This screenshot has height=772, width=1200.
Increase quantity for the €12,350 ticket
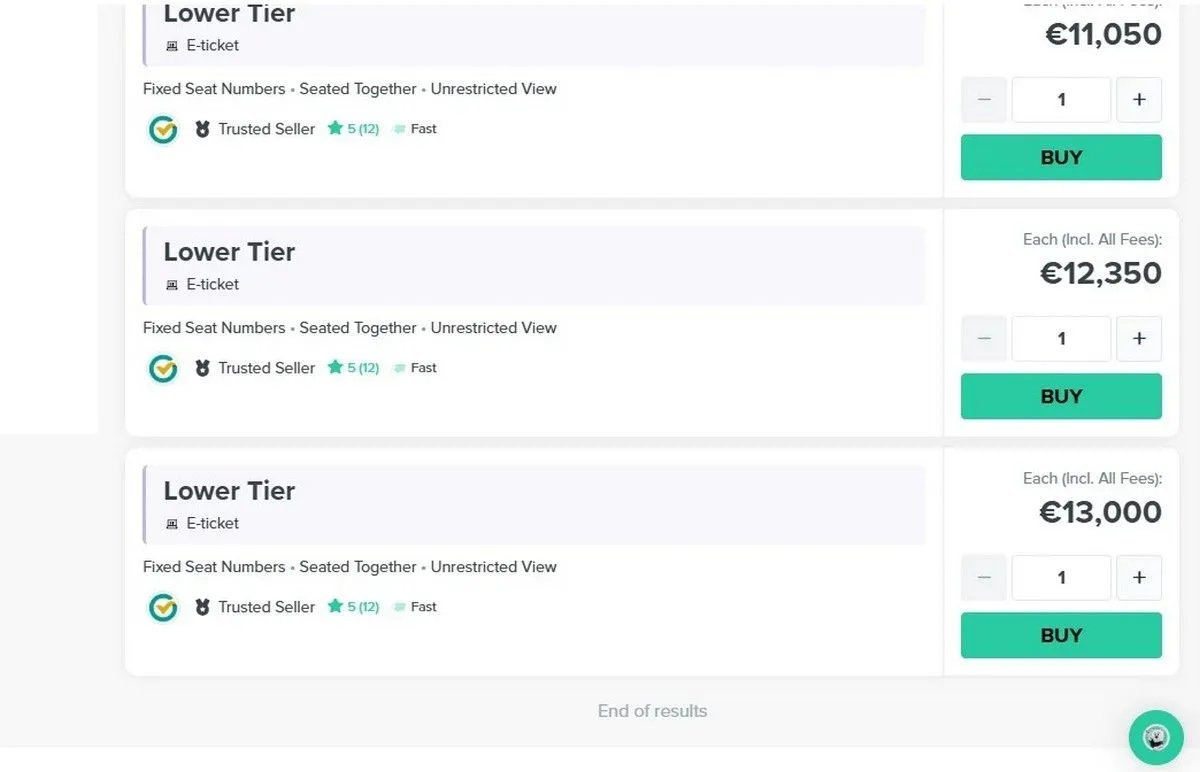(1138, 339)
